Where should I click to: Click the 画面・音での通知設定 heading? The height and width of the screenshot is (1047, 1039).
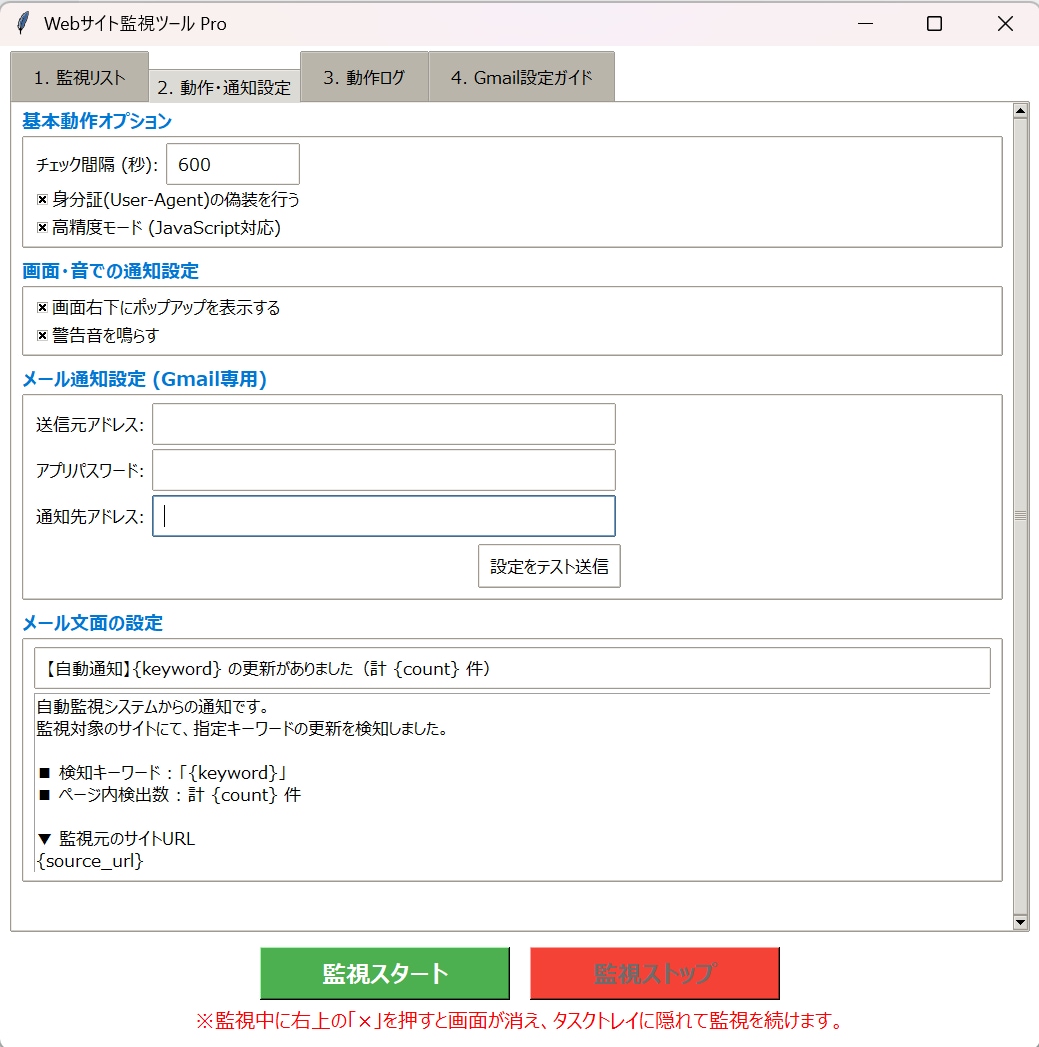click(x=110, y=270)
